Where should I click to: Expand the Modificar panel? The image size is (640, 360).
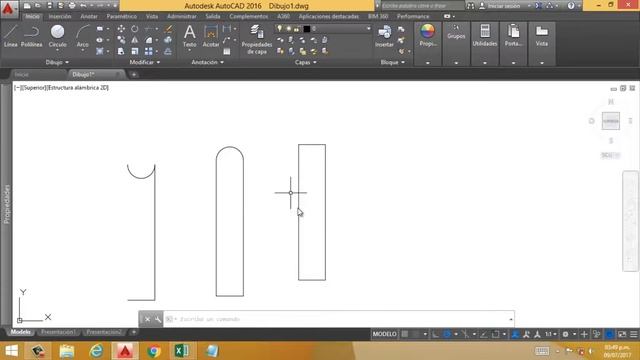coord(145,62)
